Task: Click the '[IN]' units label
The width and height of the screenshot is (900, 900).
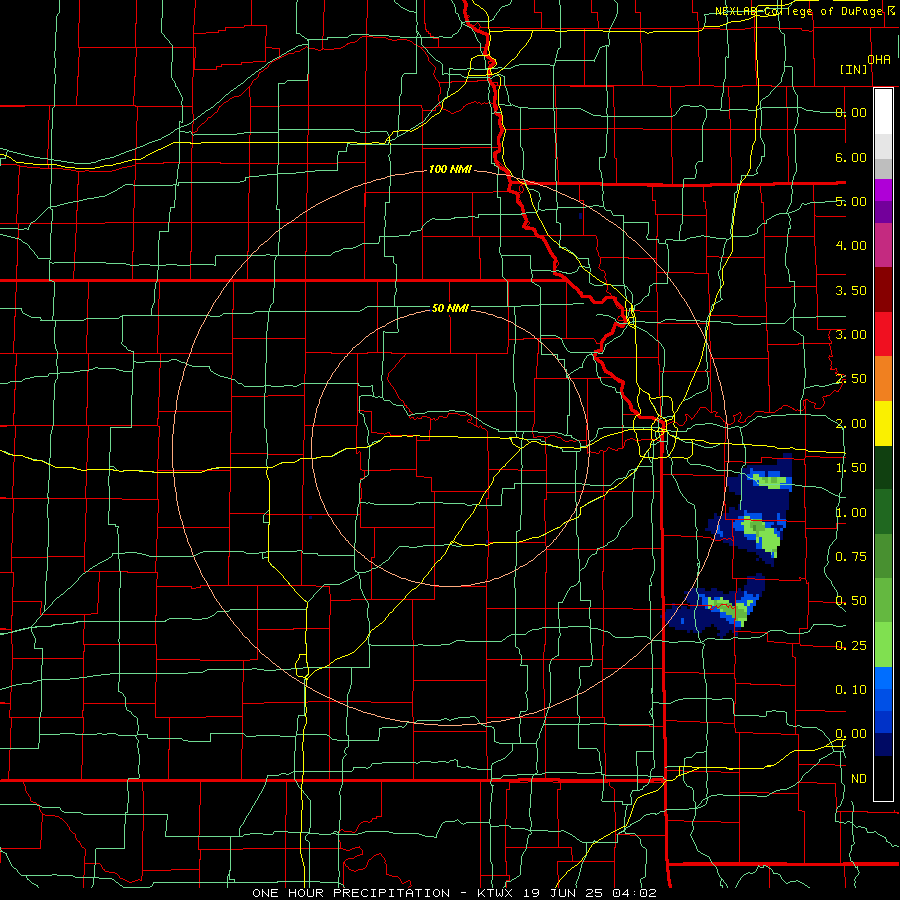Action: coord(854,69)
